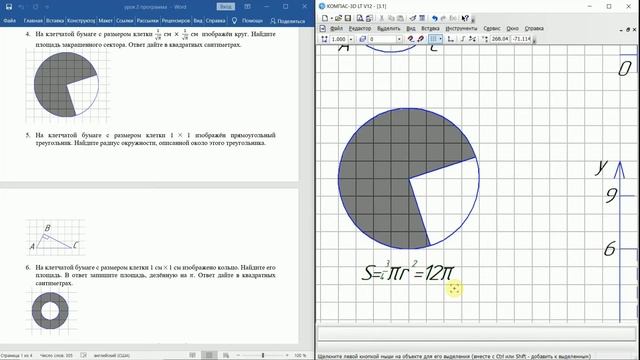Image resolution: width=640 pixels, height=360 pixels.
Task: Open the Макет tab in Word
Action: [x=105, y=20]
